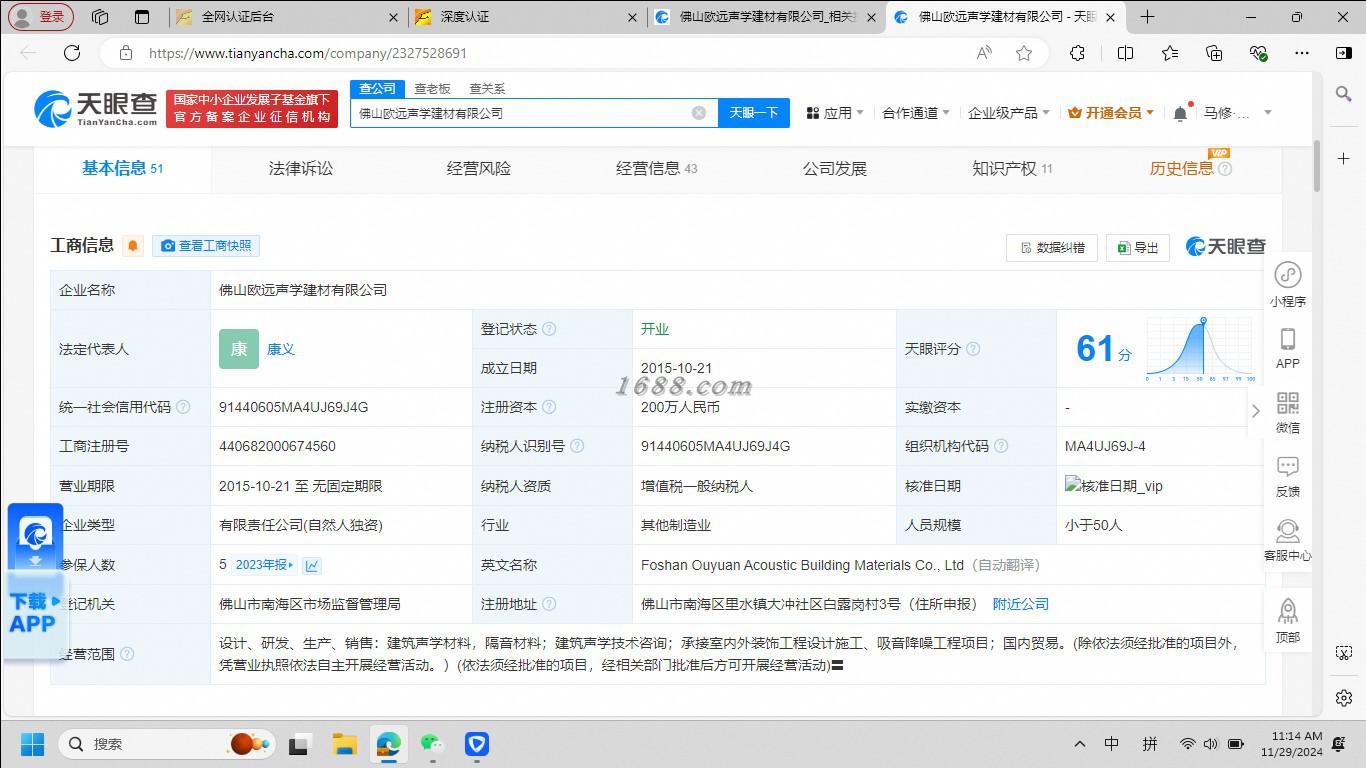Open the 附近公司 nearby companies link
This screenshot has width=1366, height=768.
[1021, 604]
